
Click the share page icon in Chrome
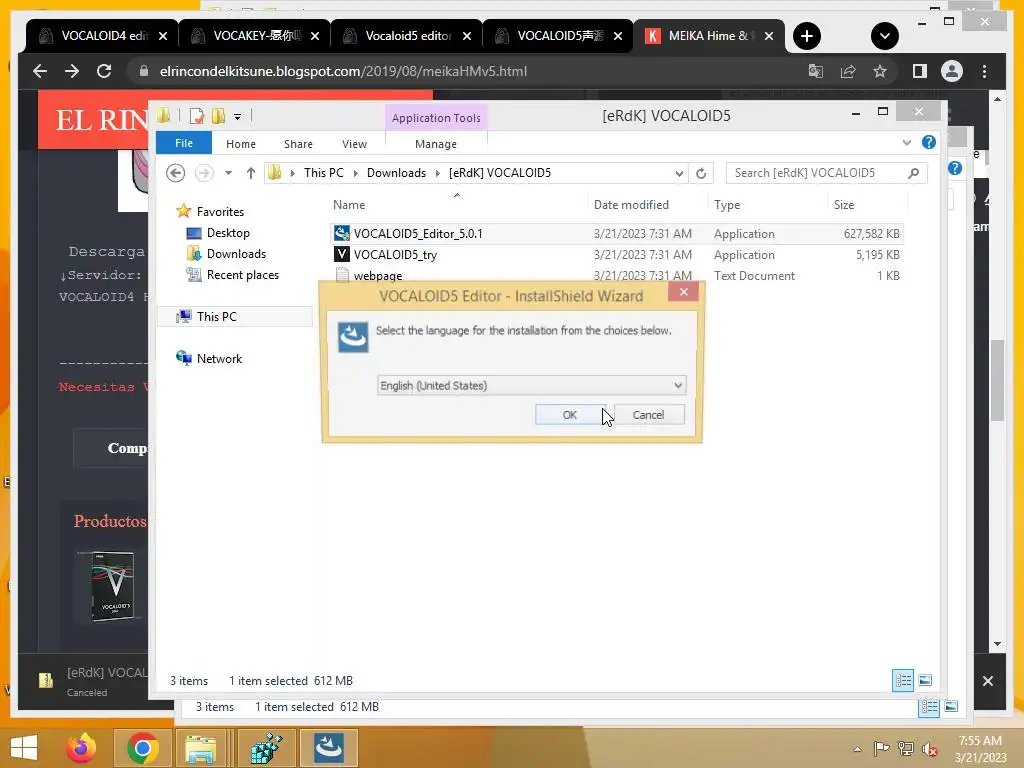848,71
